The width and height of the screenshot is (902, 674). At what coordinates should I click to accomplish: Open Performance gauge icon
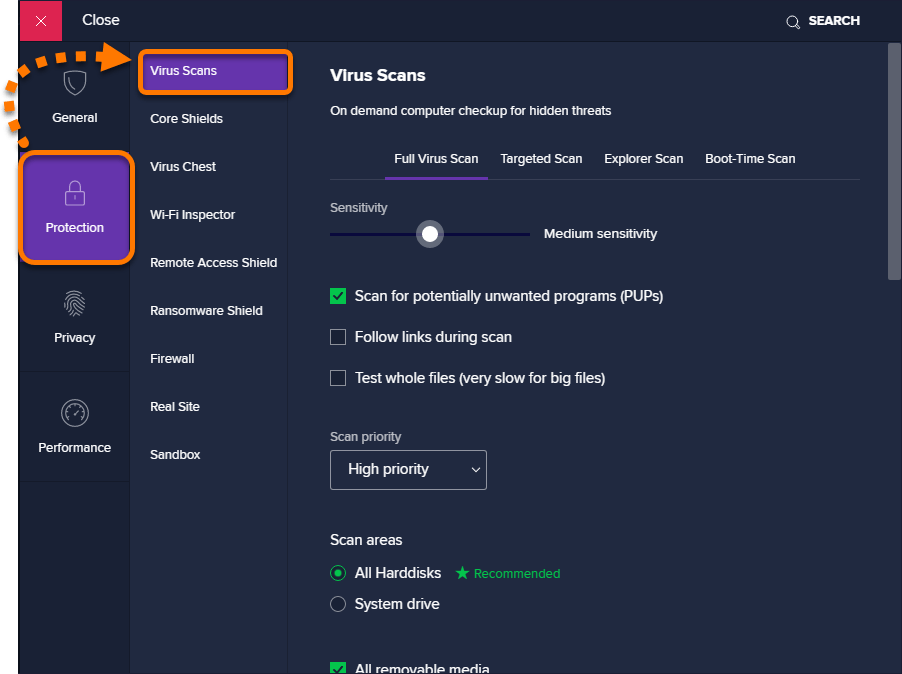pyautogui.click(x=75, y=413)
